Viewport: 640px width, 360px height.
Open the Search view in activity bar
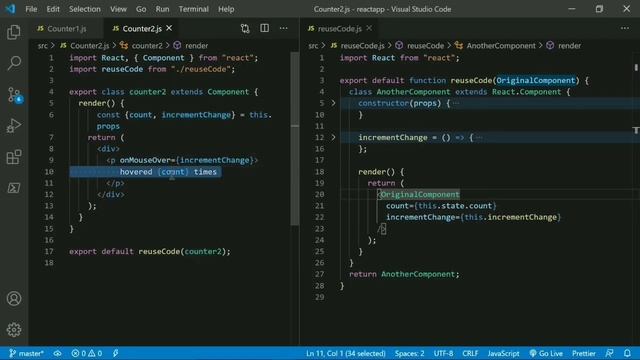point(14,63)
